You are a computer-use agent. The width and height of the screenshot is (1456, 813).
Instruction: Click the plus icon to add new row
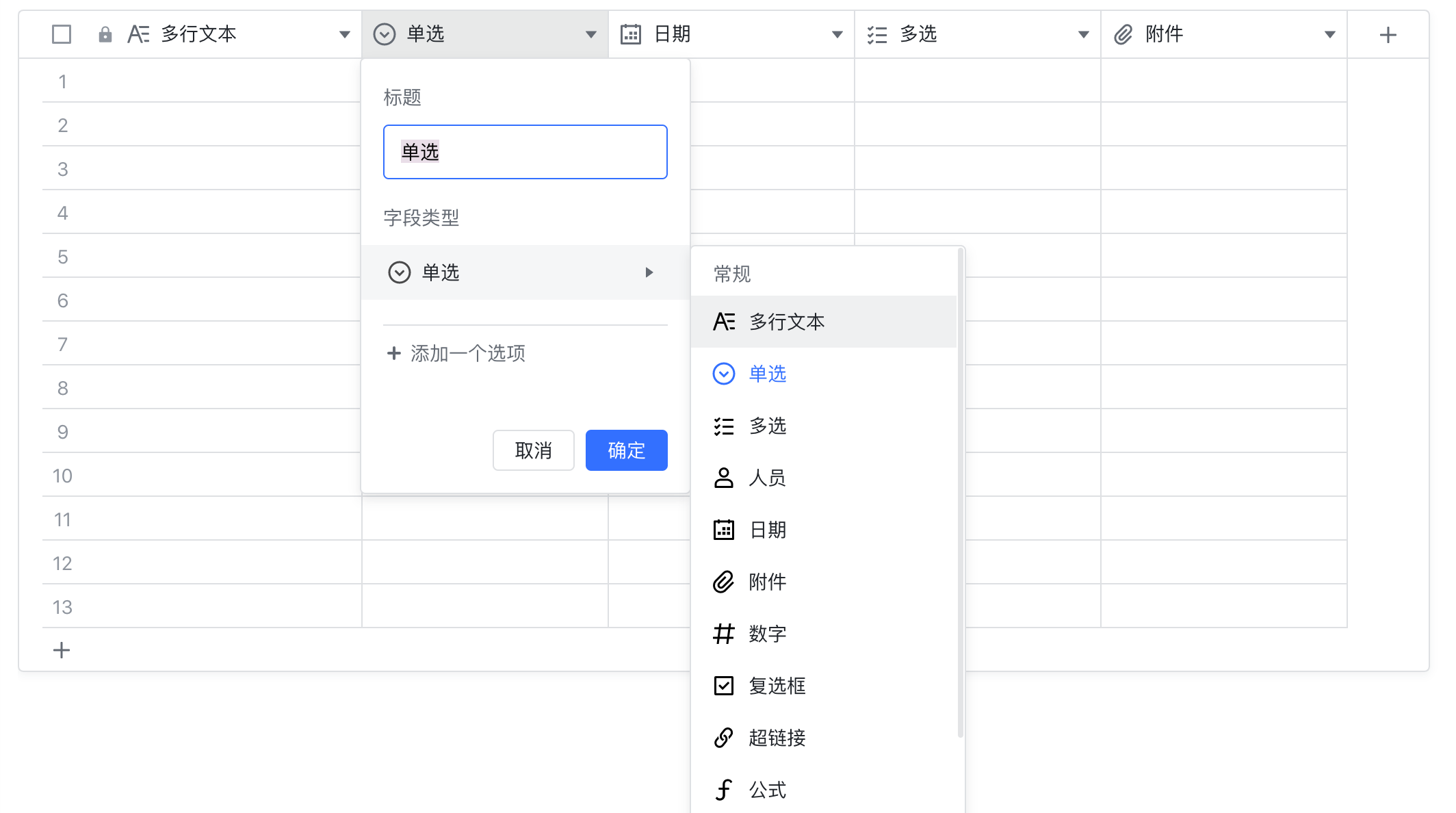click(x=62, y=649)
